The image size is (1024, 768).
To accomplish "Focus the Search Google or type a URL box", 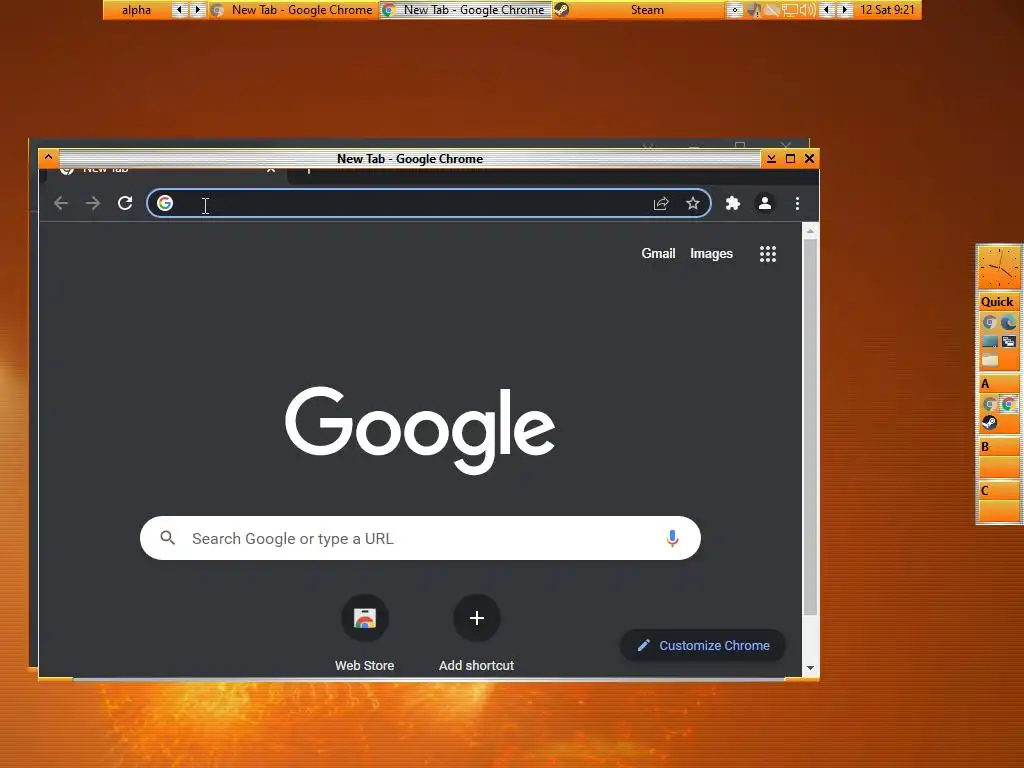I will point(421,538).
